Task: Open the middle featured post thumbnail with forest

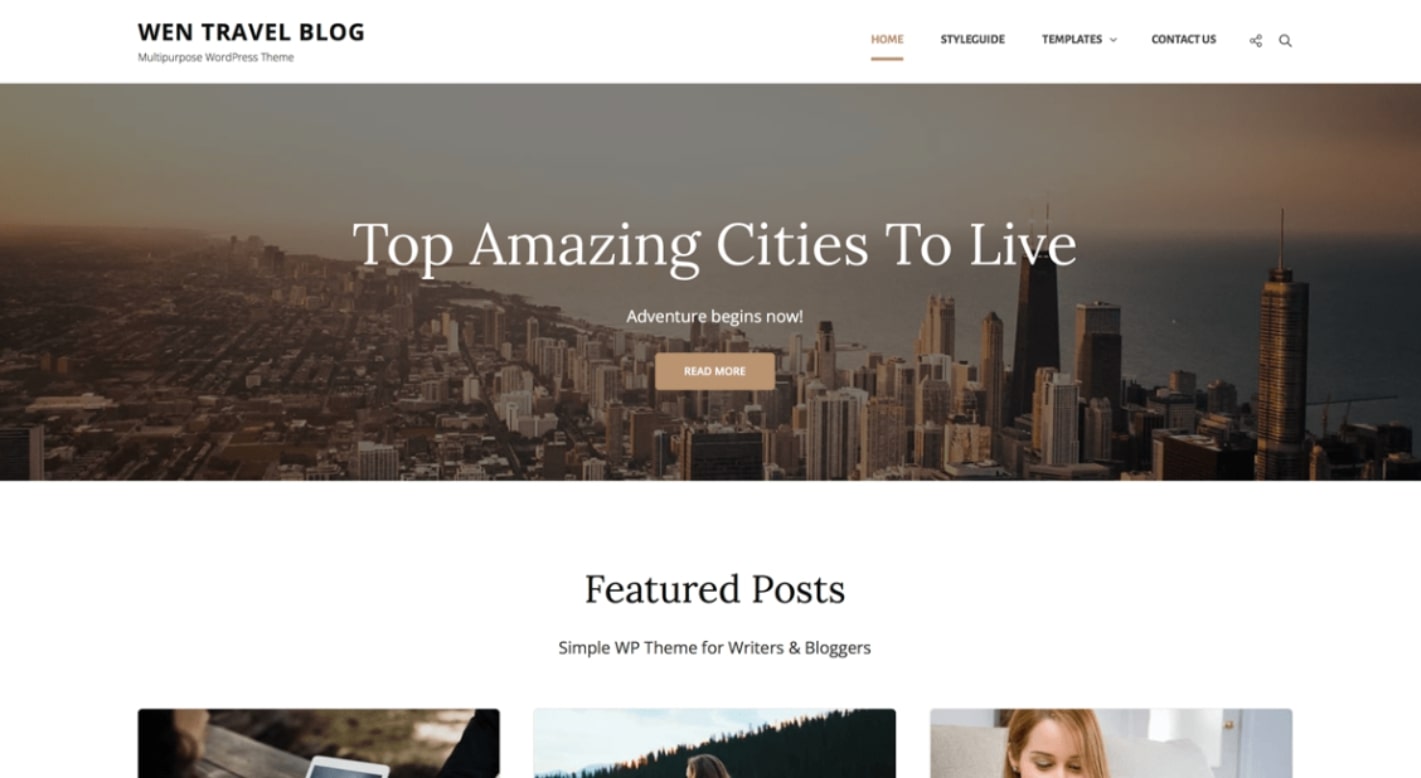Action: pos(714,743)
